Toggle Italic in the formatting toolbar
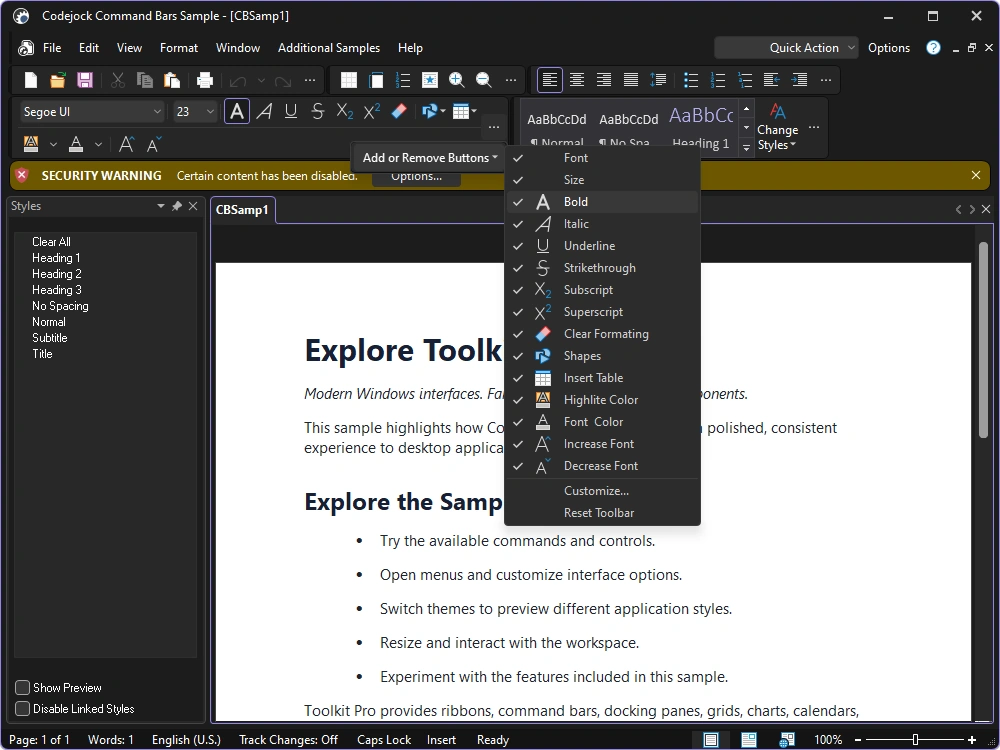 [264, 112]
